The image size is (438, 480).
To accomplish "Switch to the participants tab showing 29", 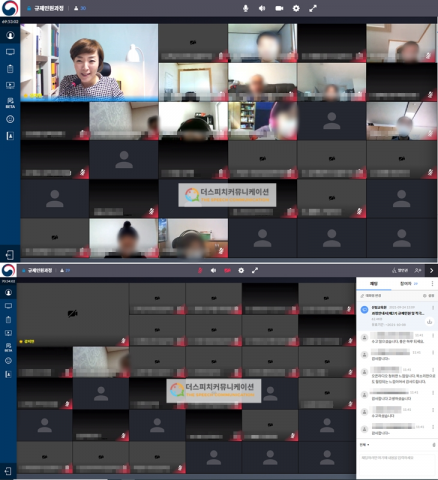I will click(409, 284).
